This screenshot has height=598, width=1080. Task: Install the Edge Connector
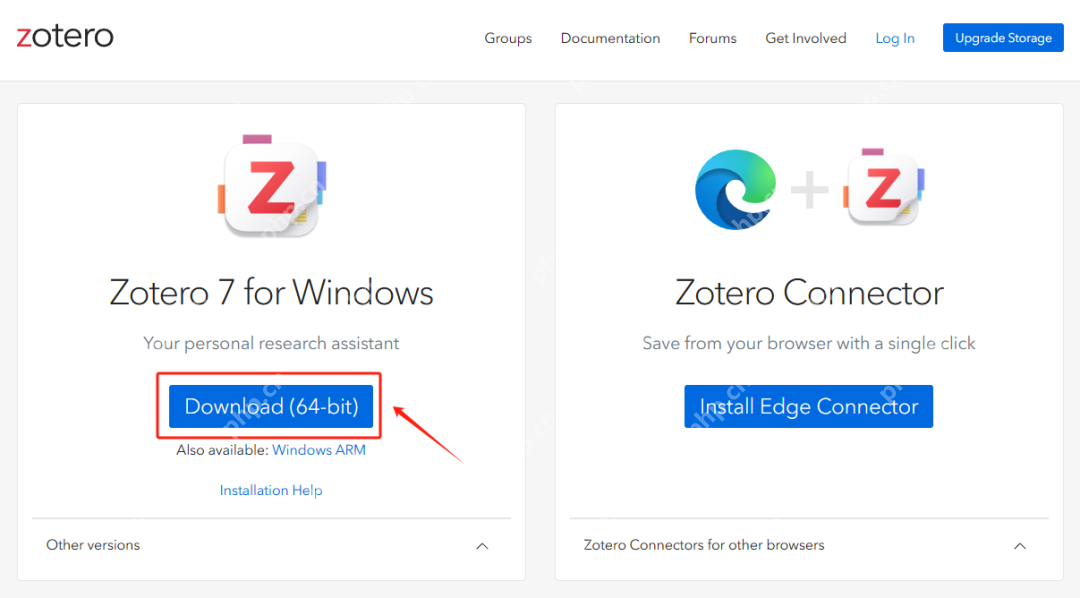tap(808, 406)
